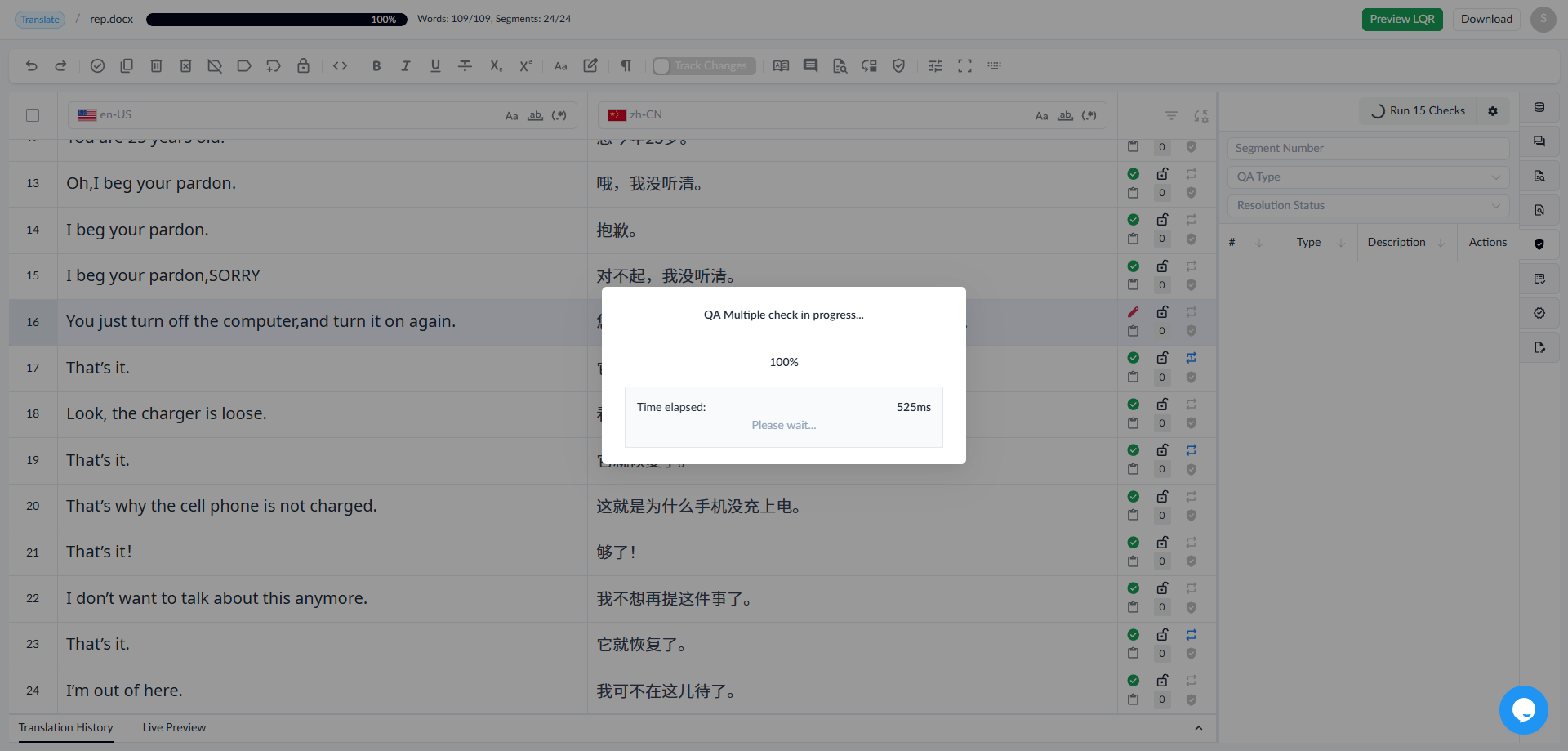1568x751 pixels.
Task: Click the redo arrow in the toolbar
Action: click(60, 66)
